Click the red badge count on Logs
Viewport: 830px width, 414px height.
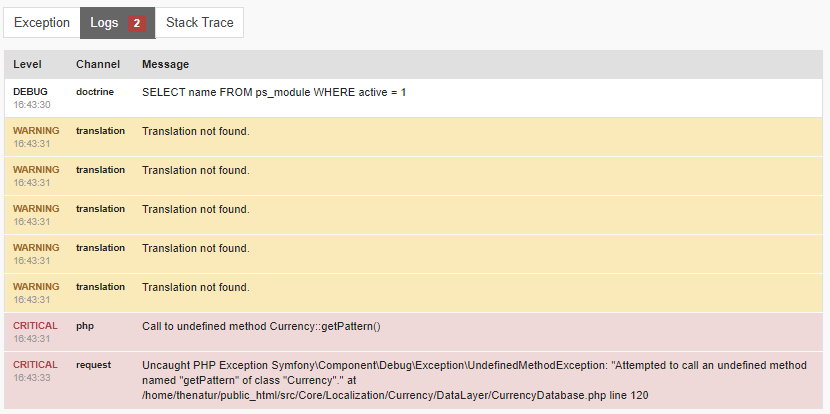[136, 23]
